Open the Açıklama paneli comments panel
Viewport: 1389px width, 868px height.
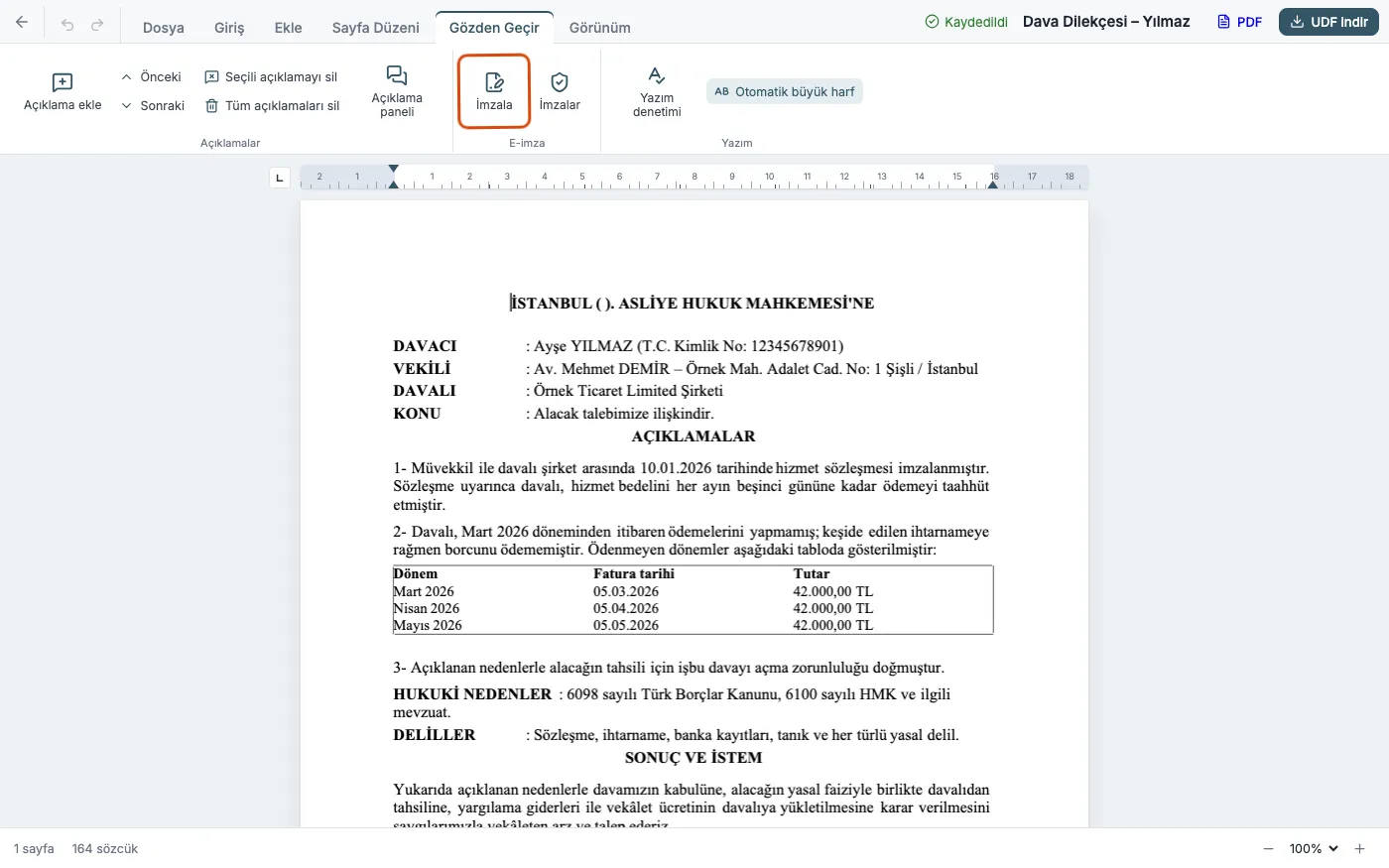click(x=397, y=92)
